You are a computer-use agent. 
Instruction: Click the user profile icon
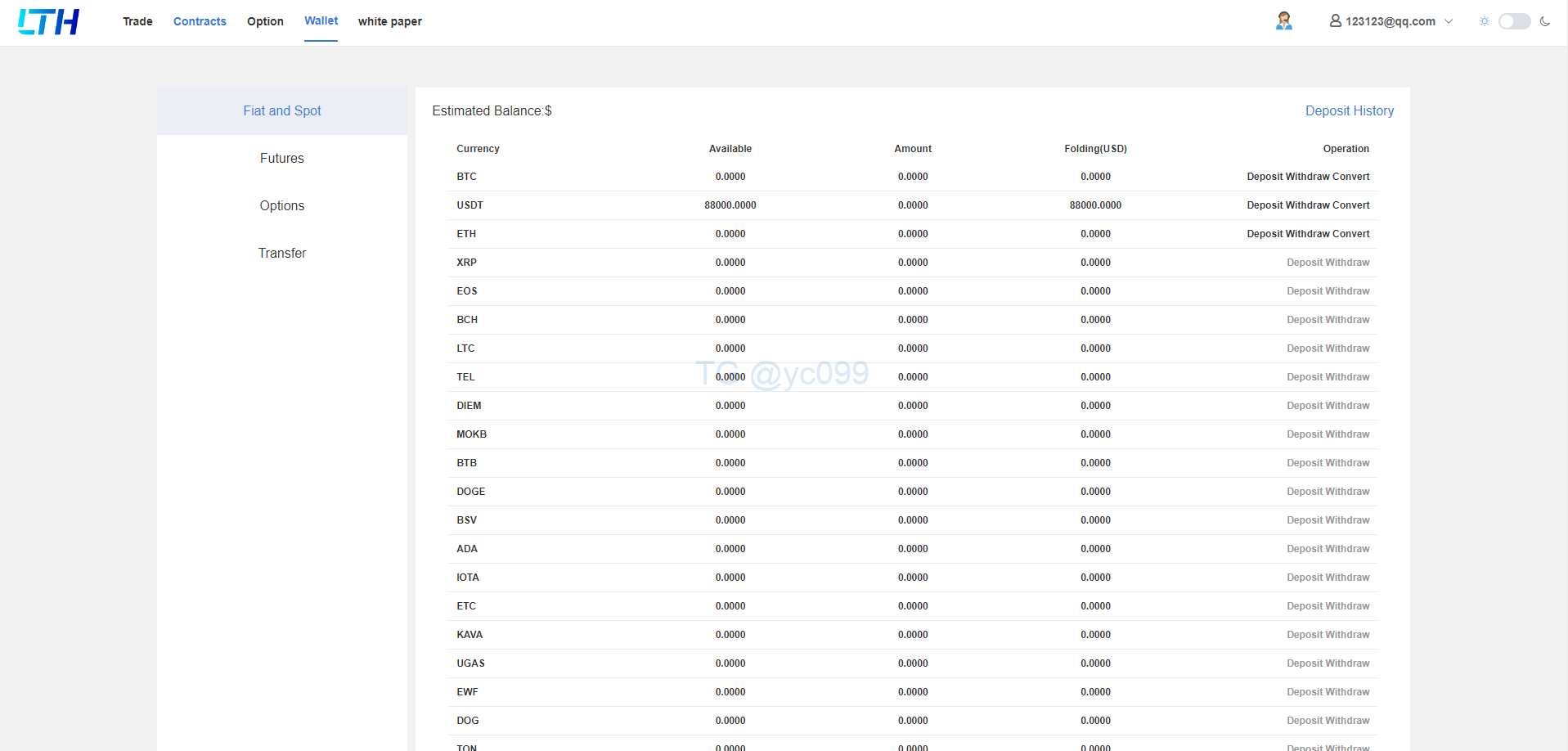tap(1335, 21)
